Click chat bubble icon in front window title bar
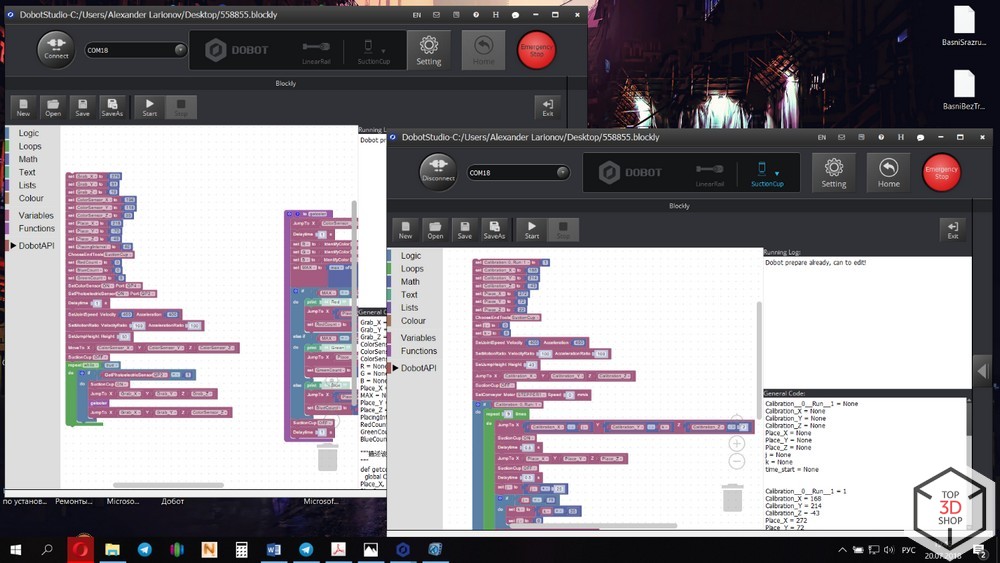 920,137
